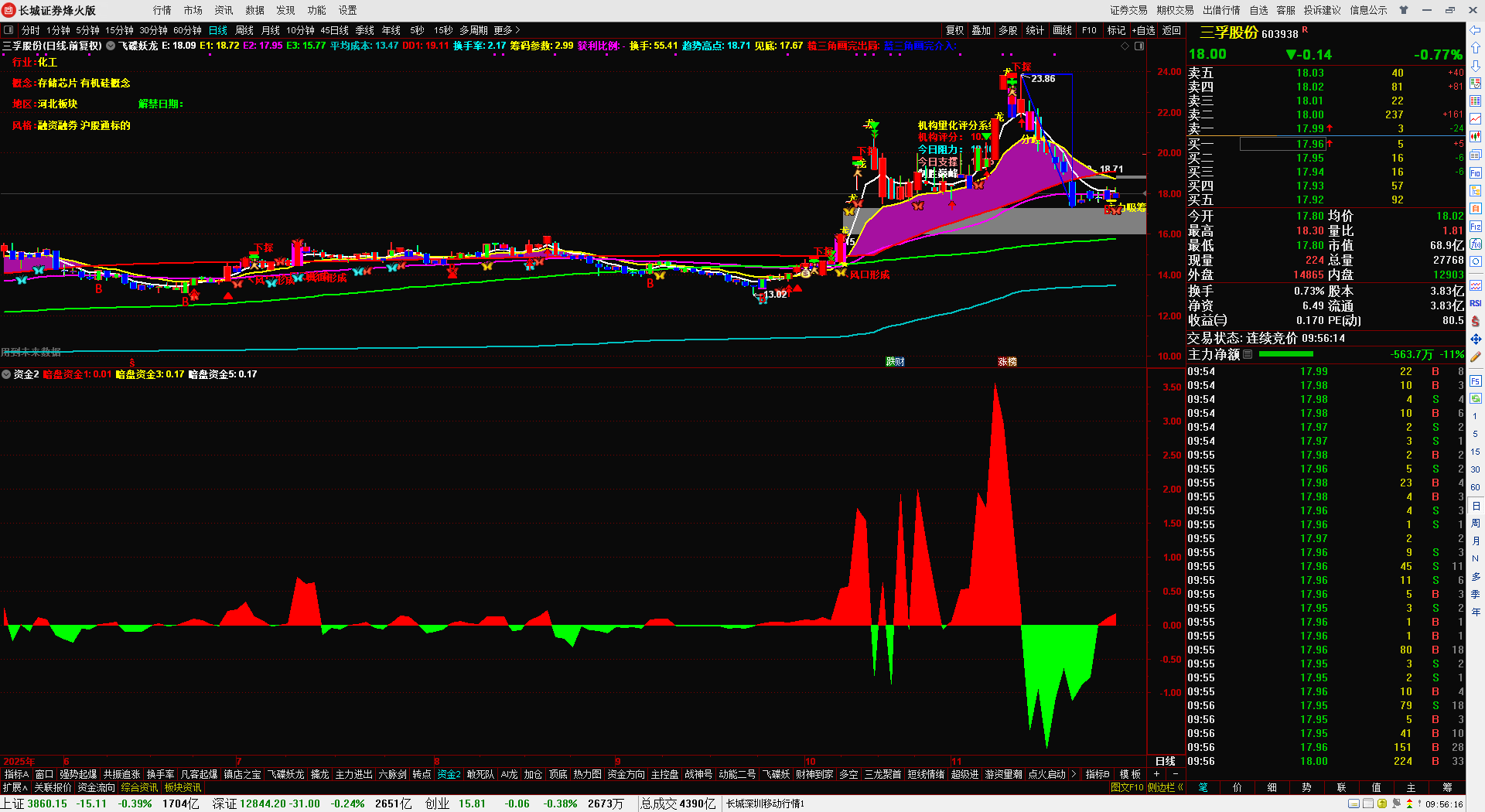
Task: Click the 买一 price 17.96 field
Action: (1282, 144)
